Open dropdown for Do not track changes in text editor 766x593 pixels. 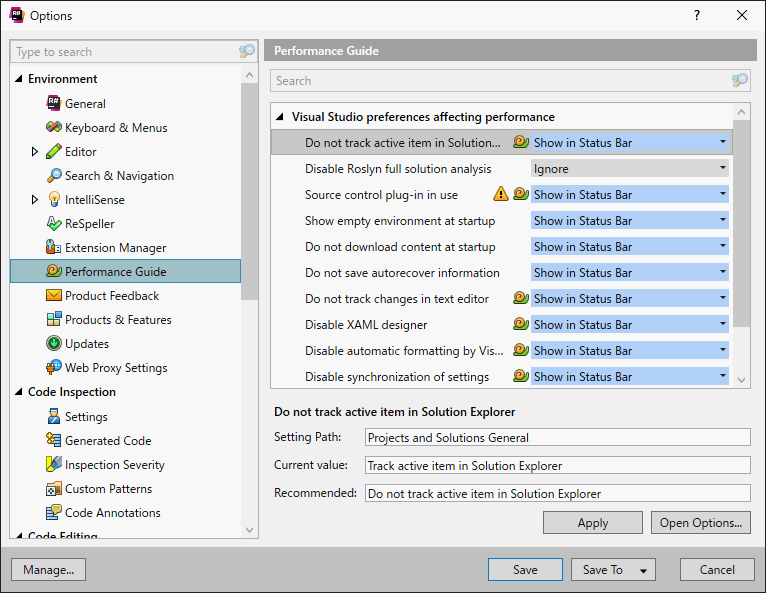pos(723,298)
